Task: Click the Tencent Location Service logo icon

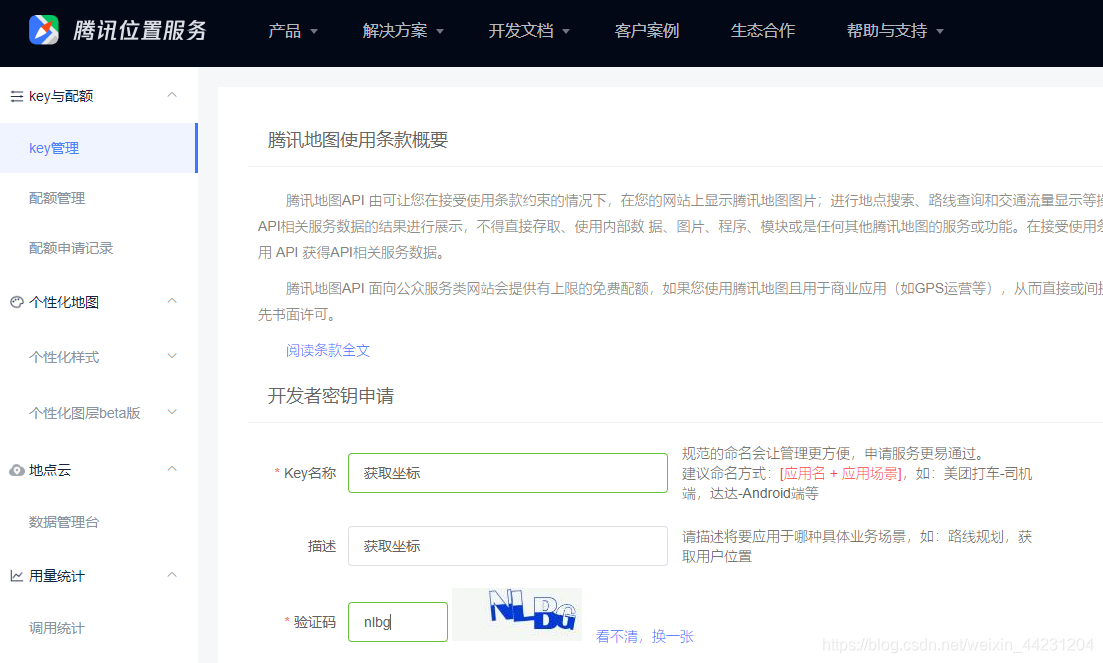Action: click(44, 30)
